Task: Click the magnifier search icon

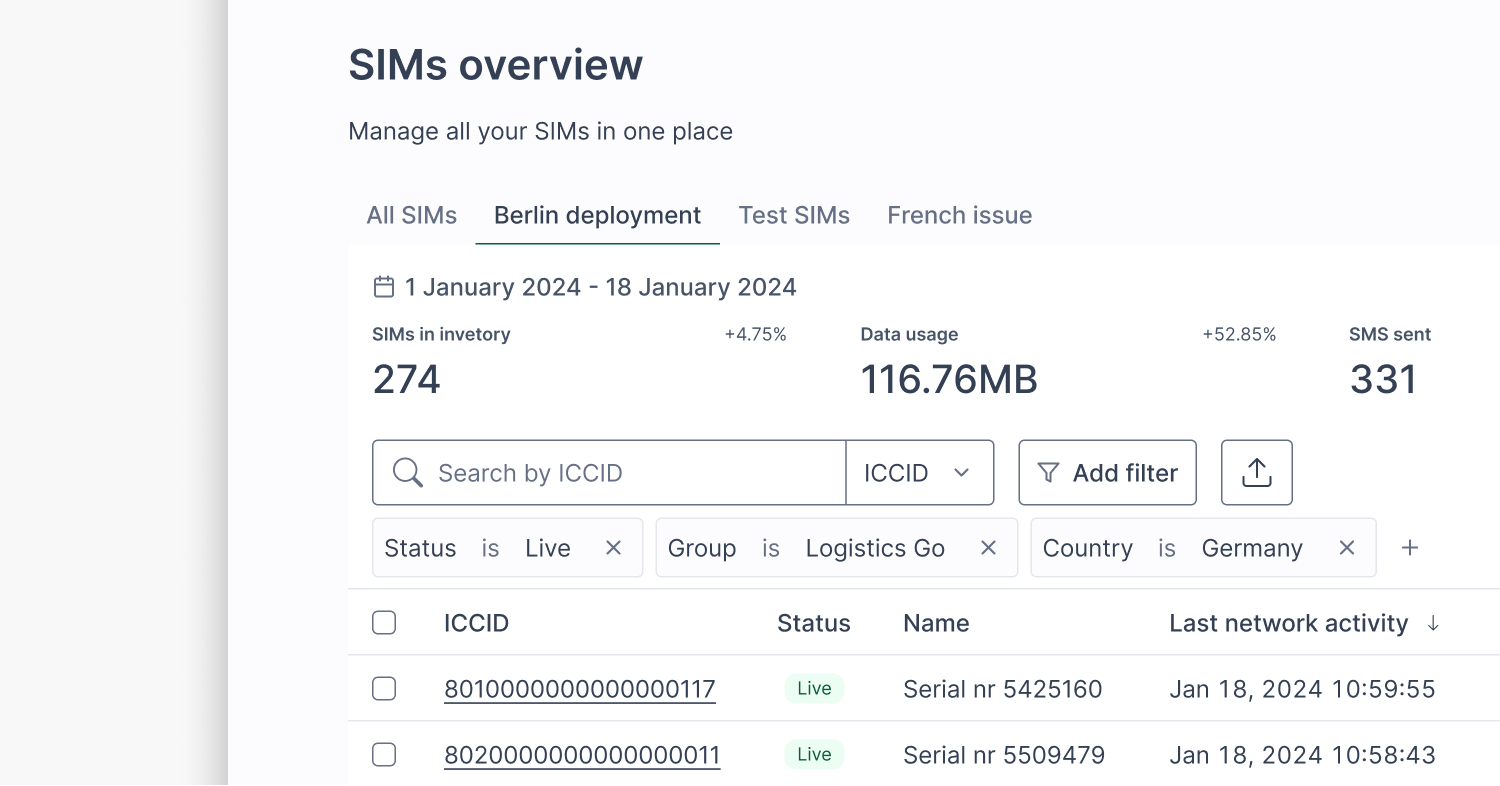Action: [407, 473]
